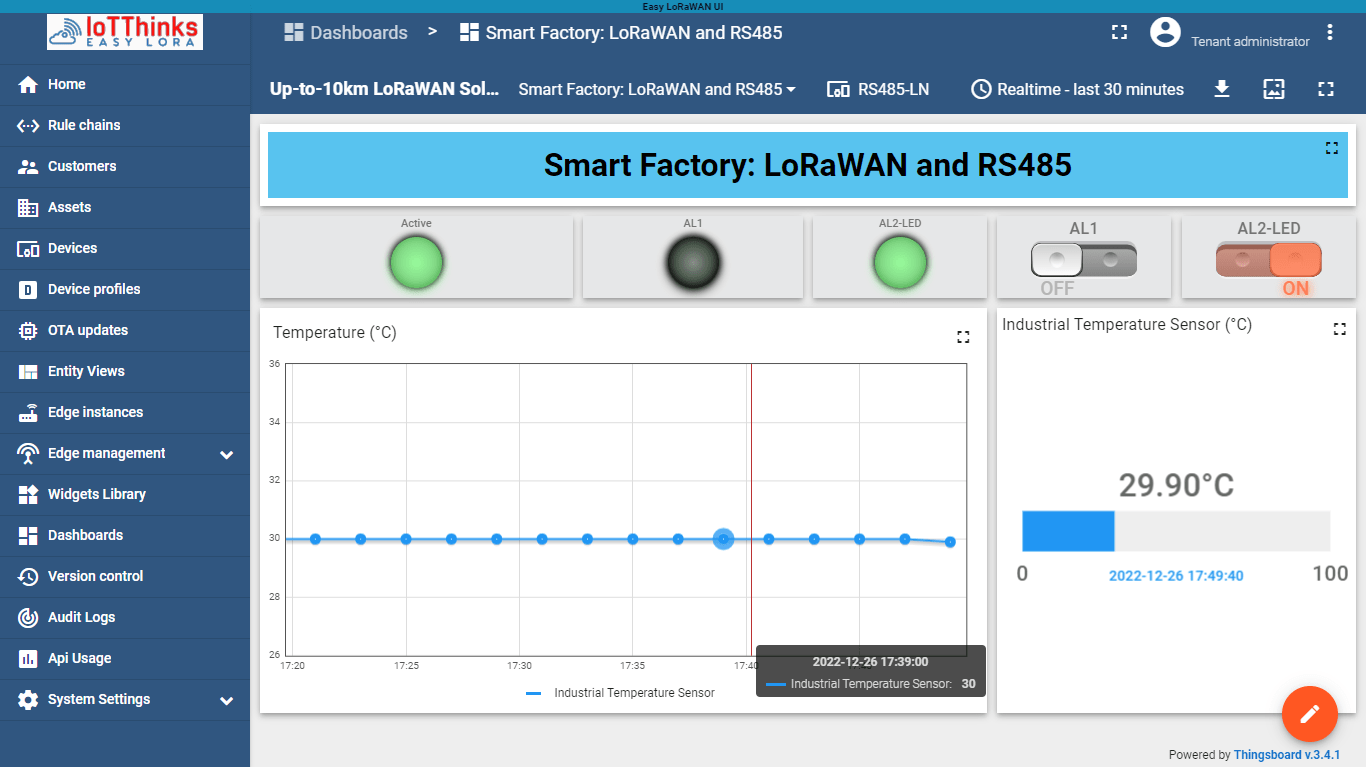Viewport: 1366px width, 767px height.
Task: View Audit Logs
Action: 80,617
